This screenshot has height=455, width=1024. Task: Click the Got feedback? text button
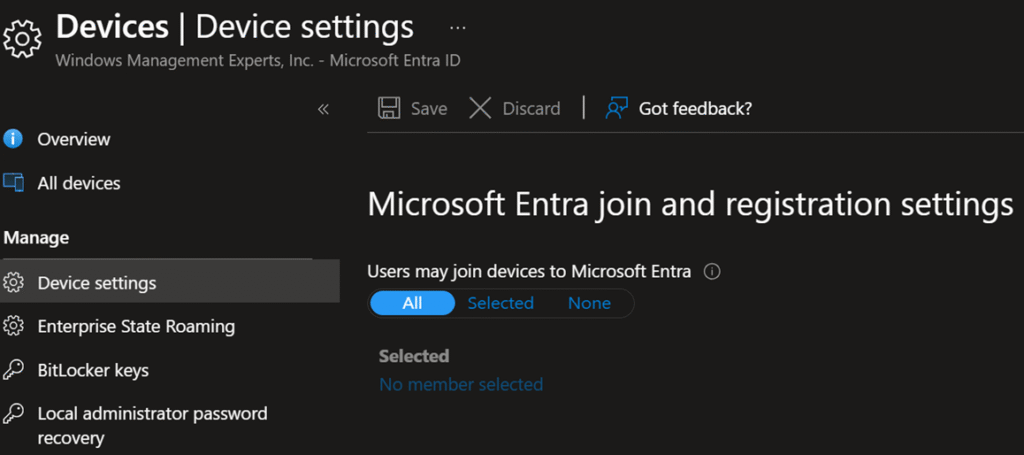click(695, 108)
